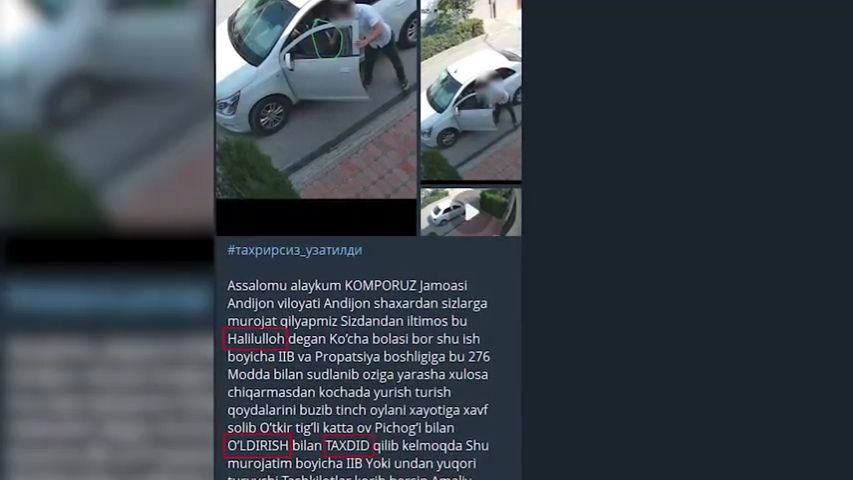Click the #тахрирсиз_узатилди hashtag
Viewport: 853px width, 480px height.
294,250
